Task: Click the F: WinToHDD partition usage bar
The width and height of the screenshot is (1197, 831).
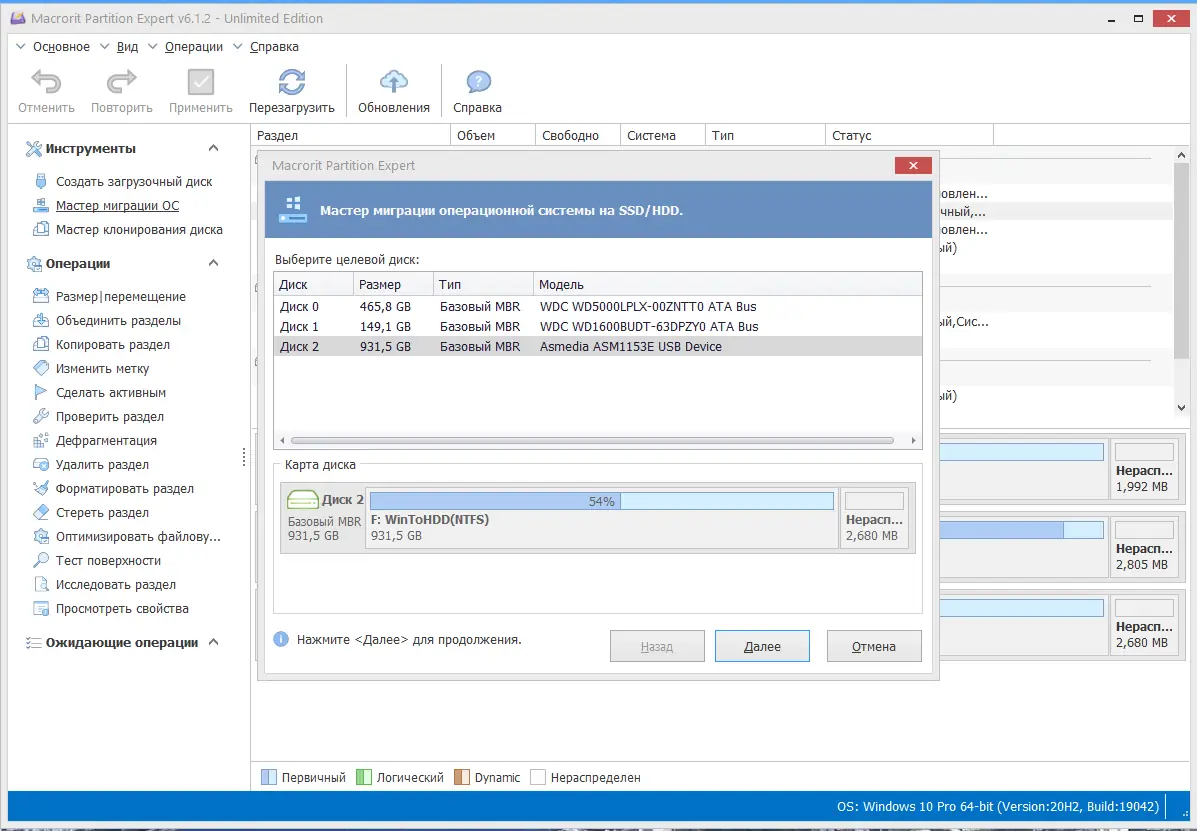Action: 602,501
